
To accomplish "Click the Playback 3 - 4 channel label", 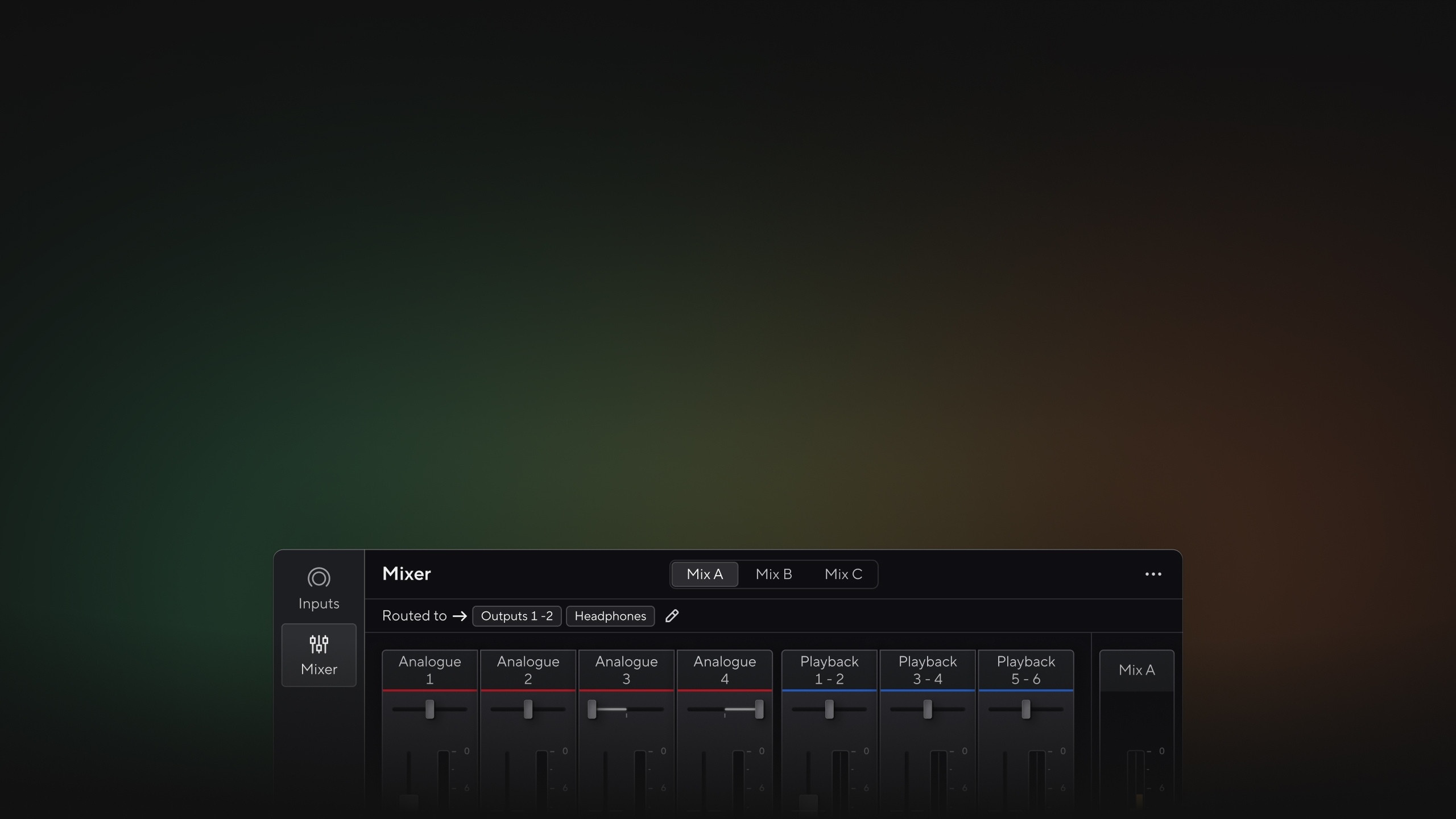I will [x=928, y=670].
